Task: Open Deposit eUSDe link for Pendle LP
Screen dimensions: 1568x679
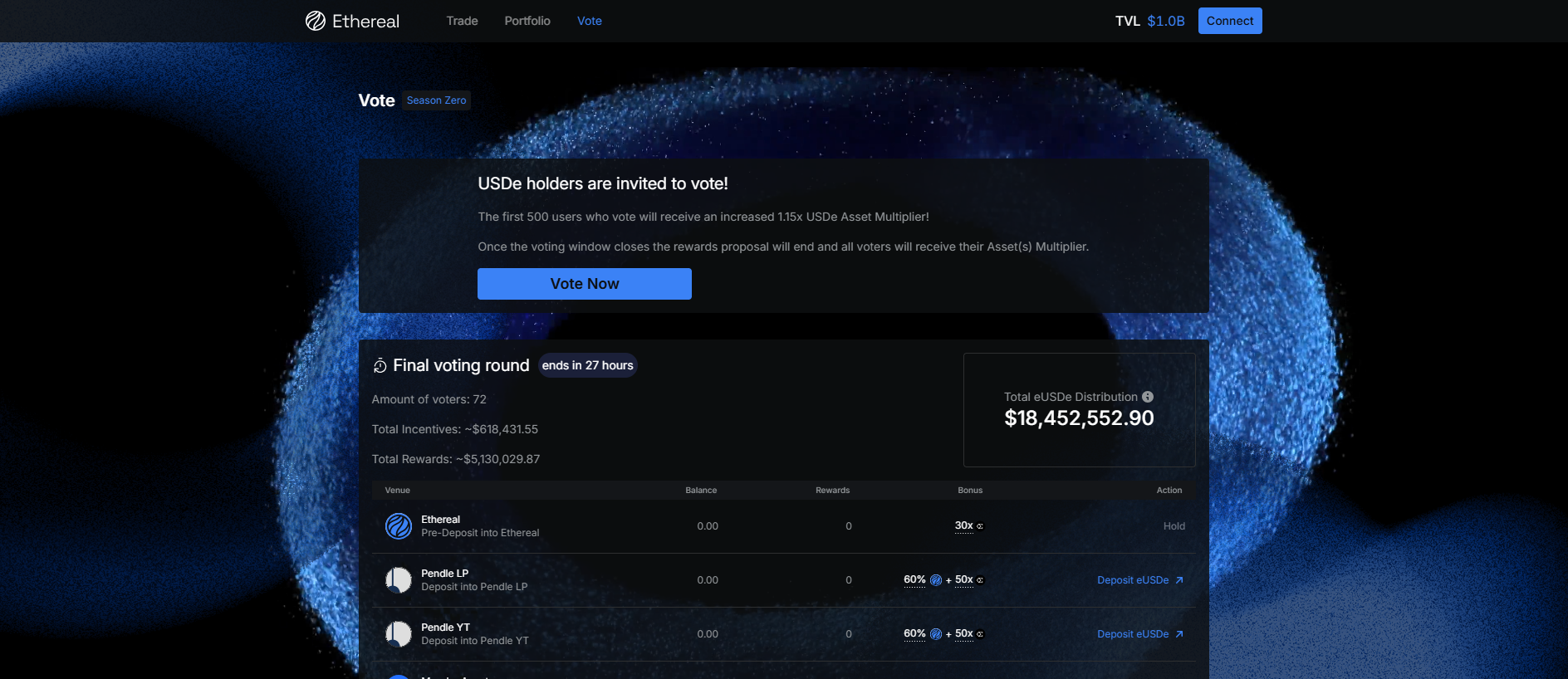Action: coord(1140,580)
